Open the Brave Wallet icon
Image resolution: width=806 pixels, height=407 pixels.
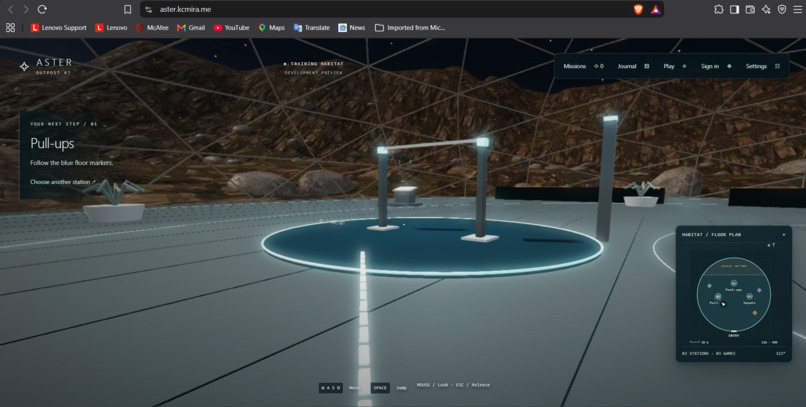coord(750,9)
